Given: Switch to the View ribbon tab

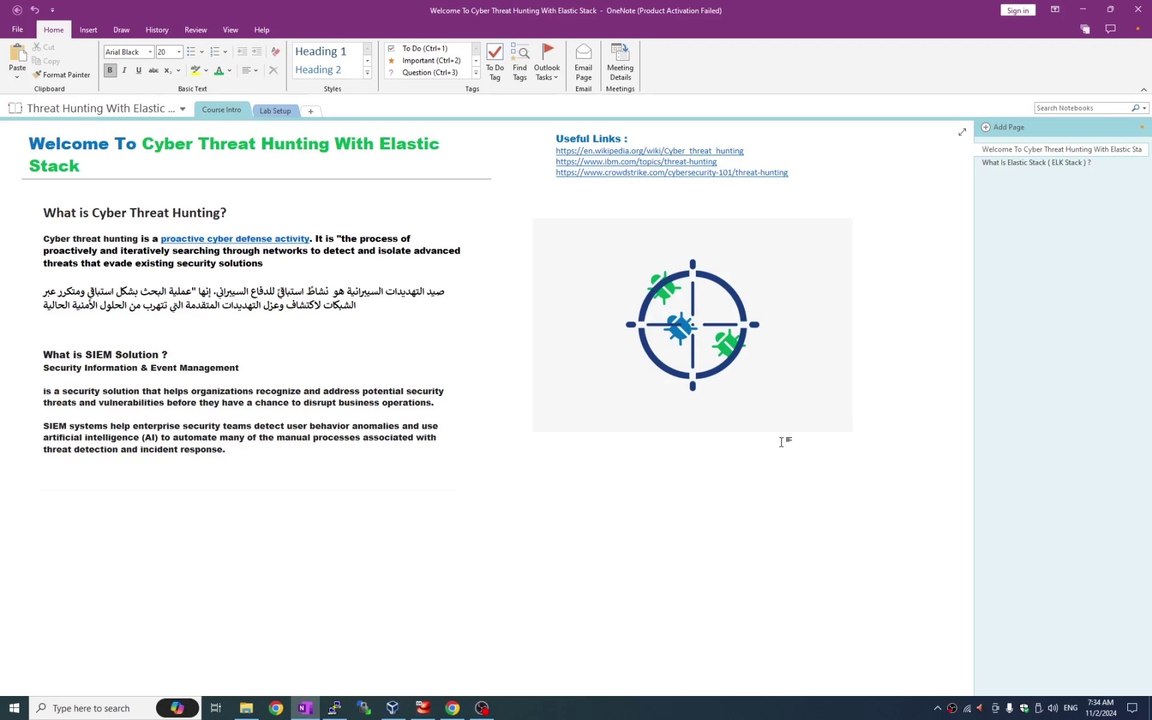Looking at the screenshot, I should coord(230,30).
